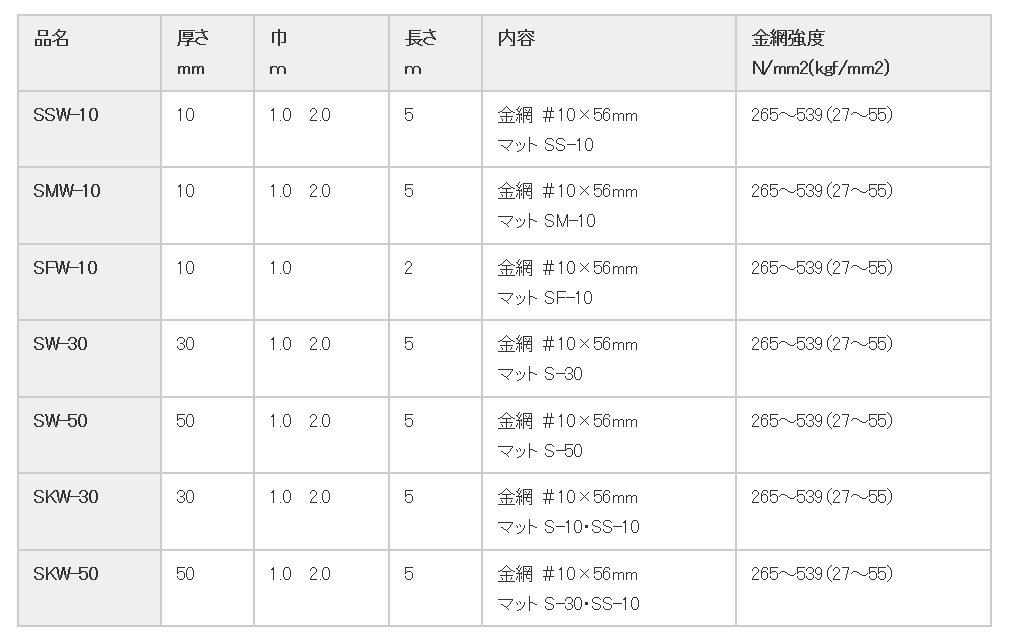This screenshot has height=643, width=1010.
Task: Click the 長さ m column header
Action: (435, 53)
